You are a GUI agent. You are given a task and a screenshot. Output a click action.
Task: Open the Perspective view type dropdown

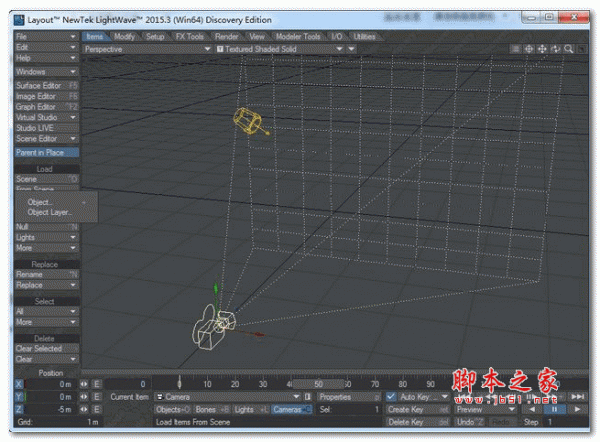coord(142,49)
